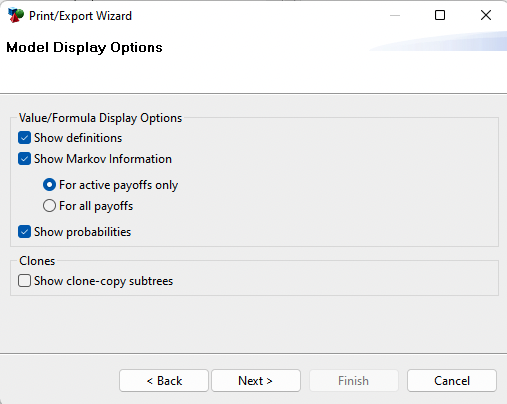Enable Show clone-copy subtrees option
507x404 pixels.
click(x=25, y=281)
